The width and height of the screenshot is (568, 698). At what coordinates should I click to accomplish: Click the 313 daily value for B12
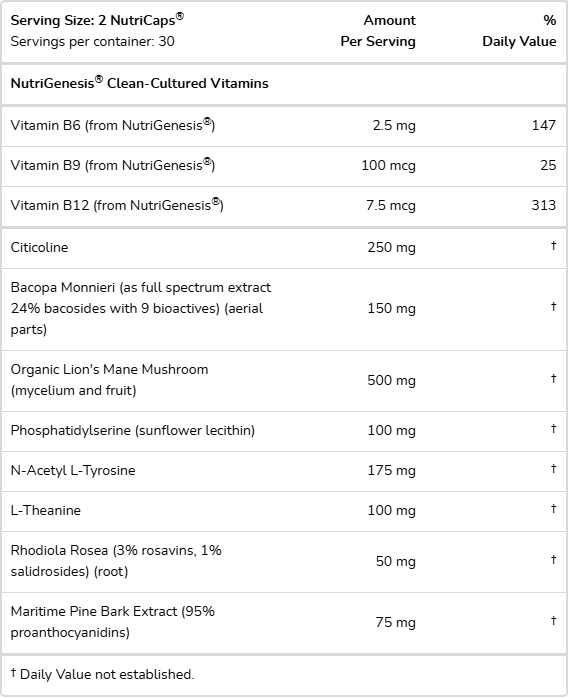pos(544,205)
